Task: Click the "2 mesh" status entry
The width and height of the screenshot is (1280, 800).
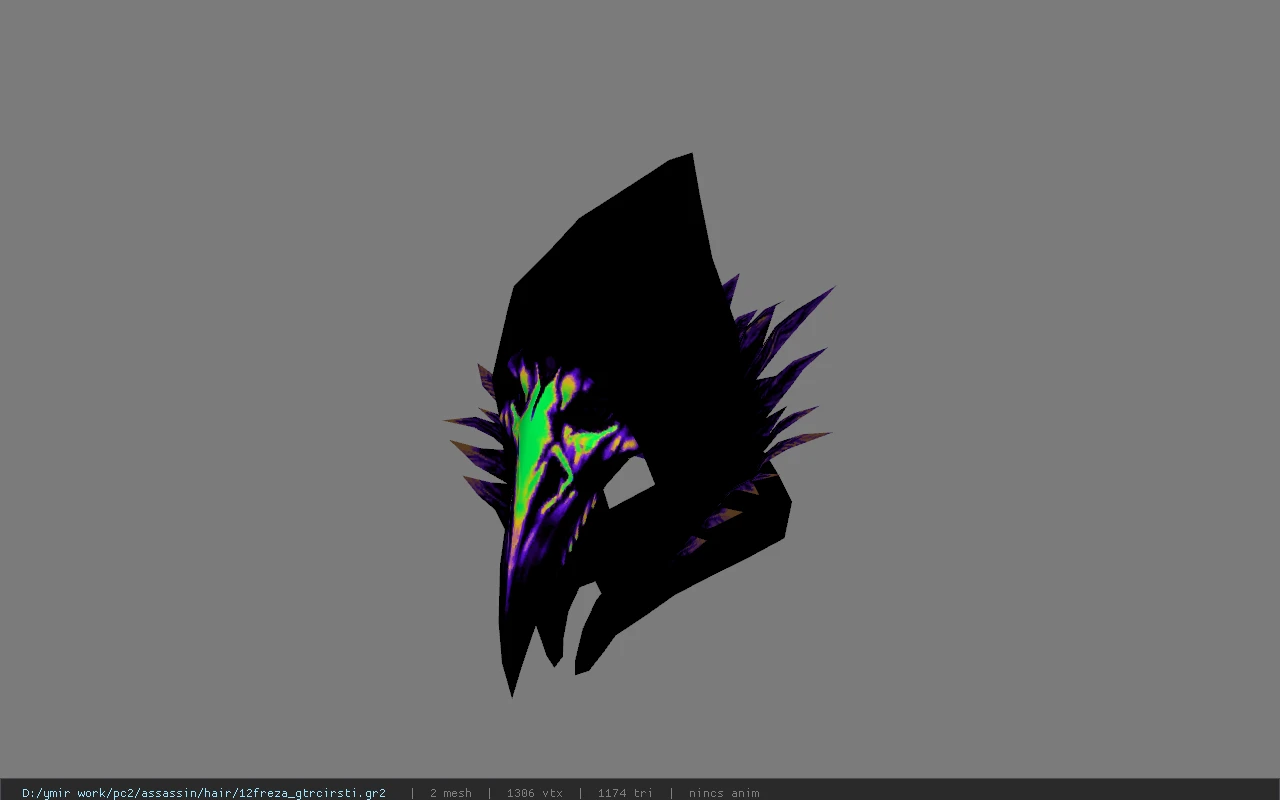Action: pyautogui.click(x=451, y=793)
